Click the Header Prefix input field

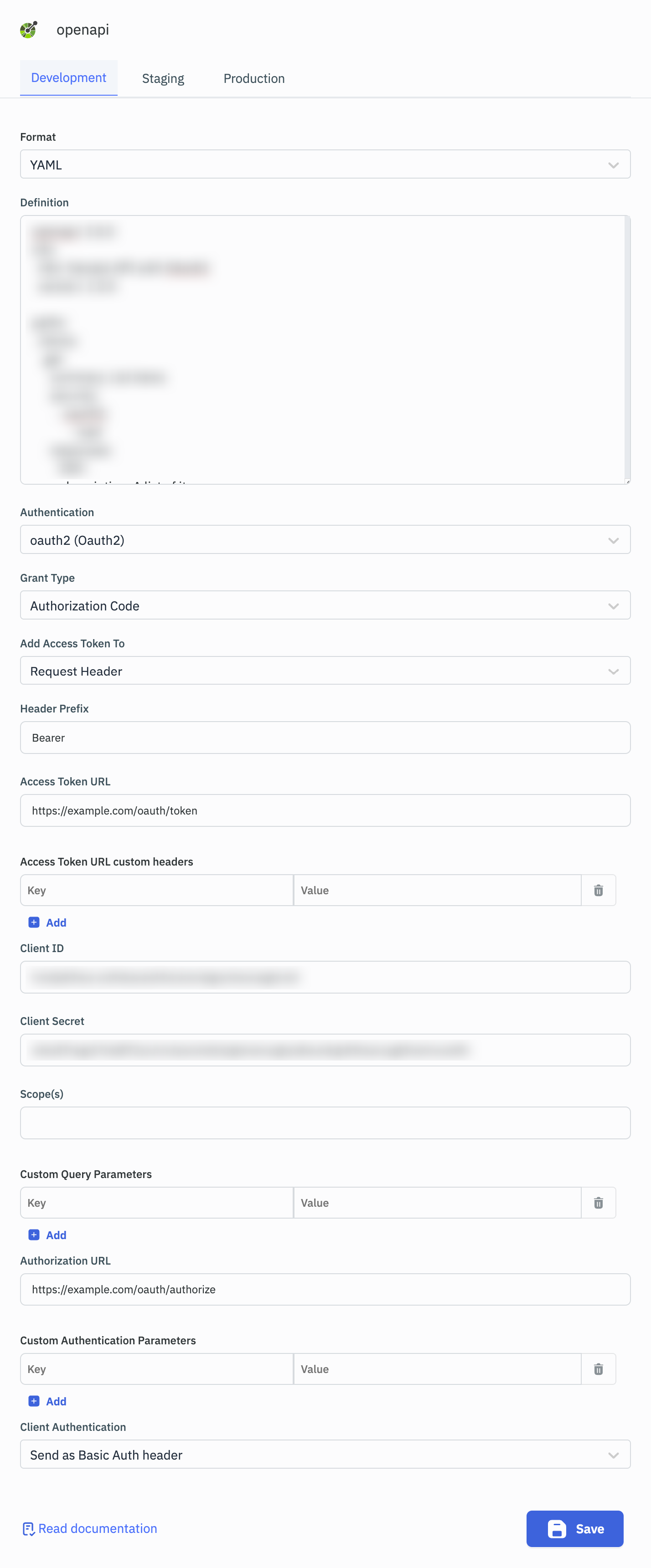(x=325, y=737)
